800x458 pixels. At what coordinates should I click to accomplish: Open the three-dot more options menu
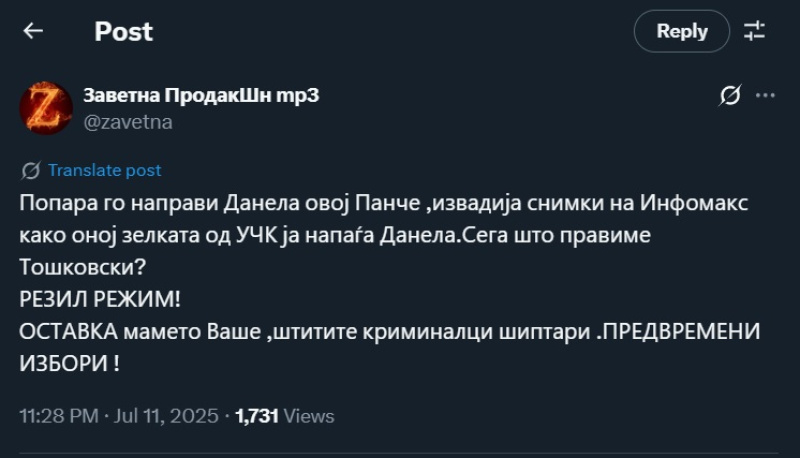pyautogui.click(x=765, y=96)
